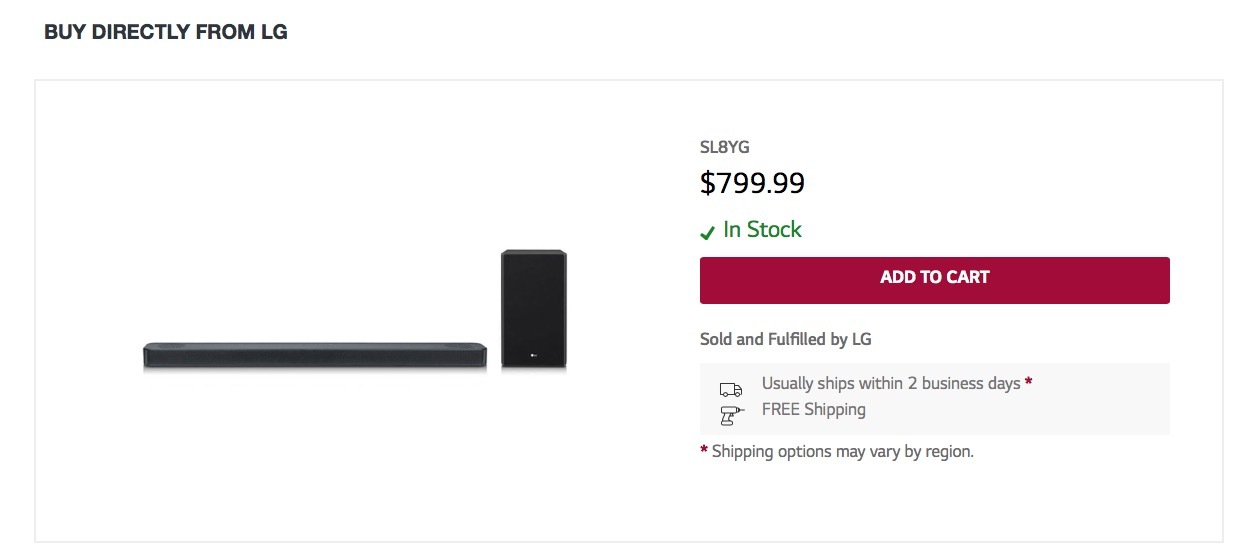This screenshot has height=560, width=1242.
Task: Click the drill icon beside FREE Shipping
Action: tap(731, 414)
